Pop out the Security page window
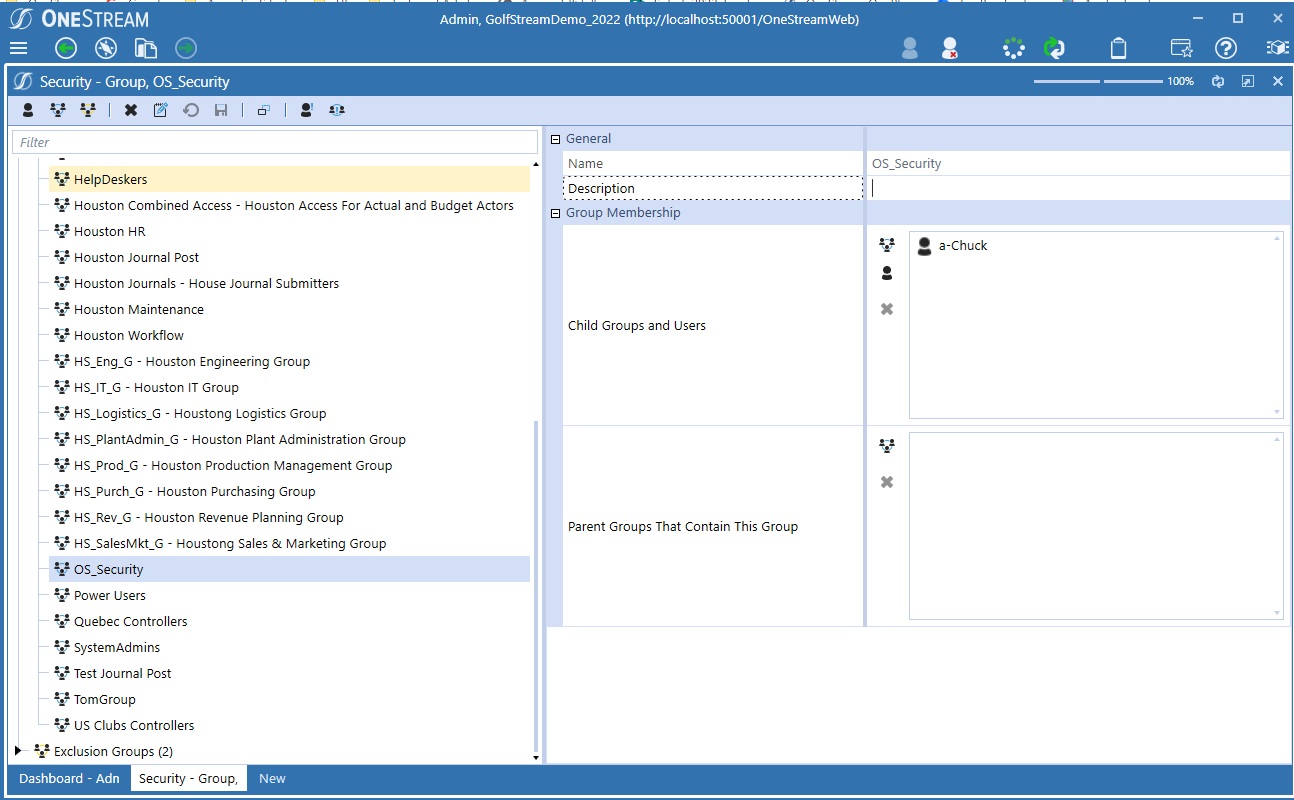Screen dimensions: 1294x800 pos(1248,81)
